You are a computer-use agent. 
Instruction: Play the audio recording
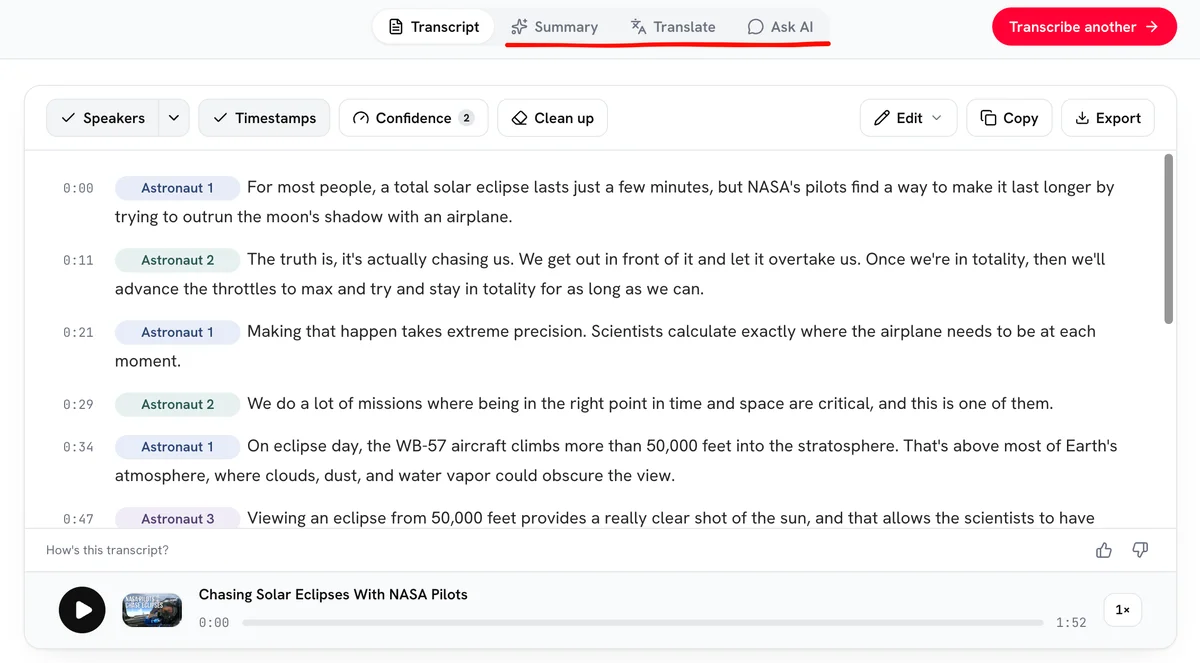pyautogui.click(x=82, y=610)
